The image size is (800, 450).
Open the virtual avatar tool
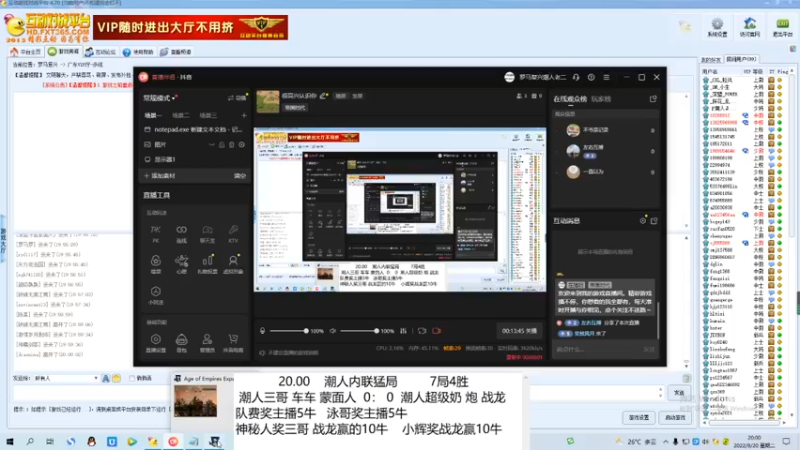tap(233, 264)
